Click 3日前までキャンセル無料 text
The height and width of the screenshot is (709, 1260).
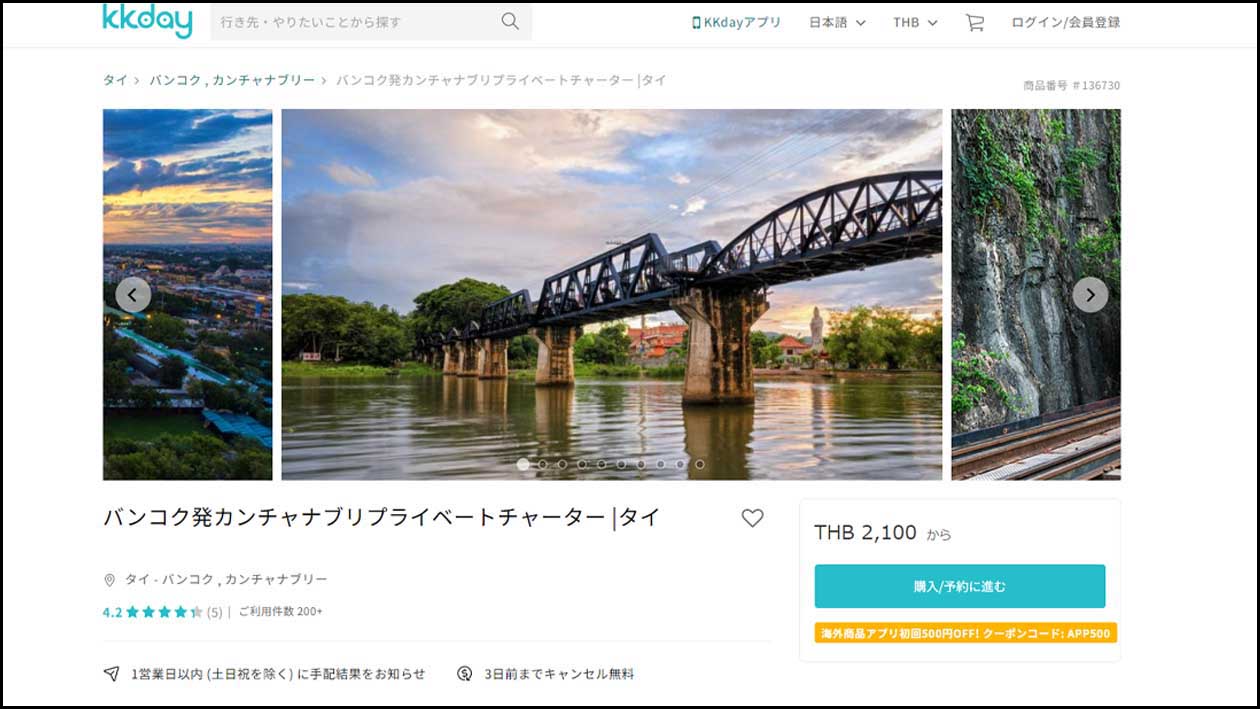click(559, 674)
